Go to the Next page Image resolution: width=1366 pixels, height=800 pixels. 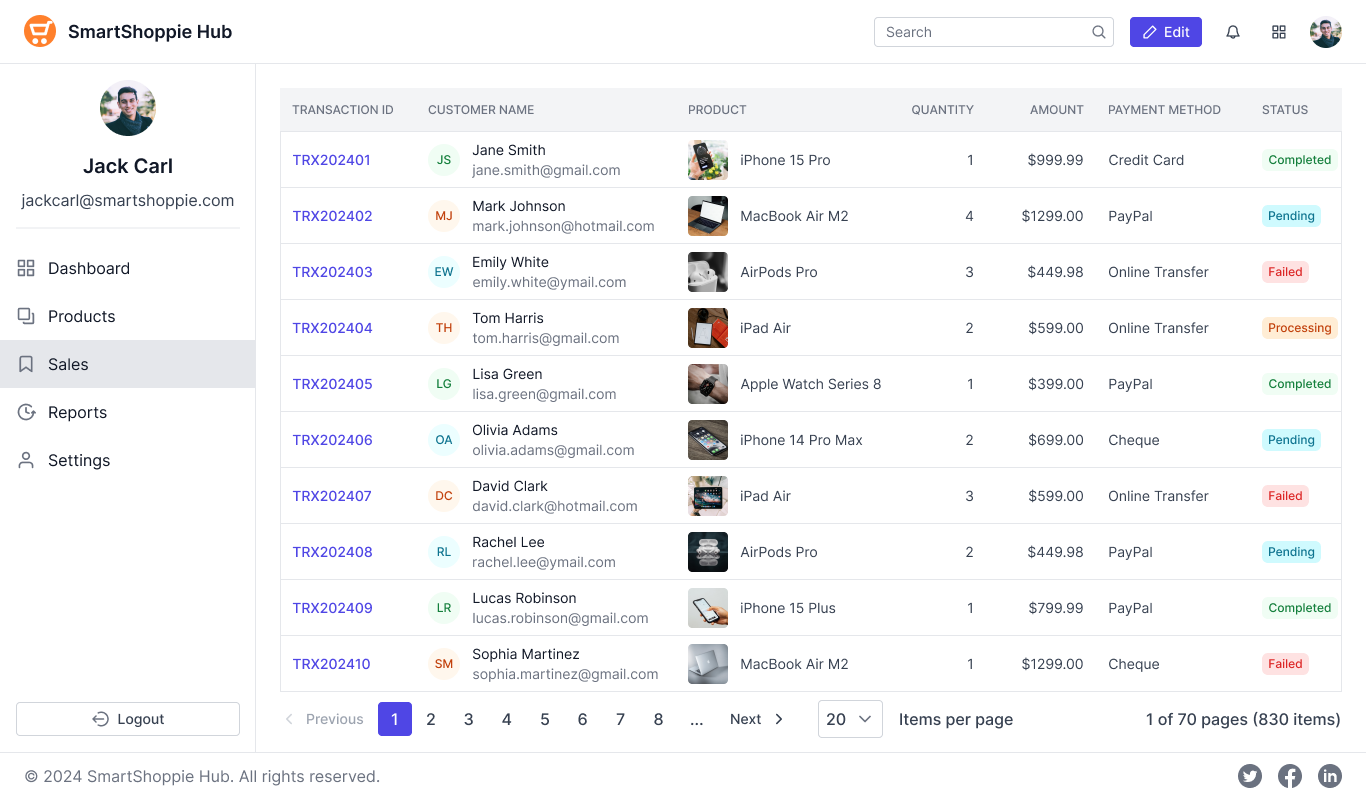click(x=756, y=719)
